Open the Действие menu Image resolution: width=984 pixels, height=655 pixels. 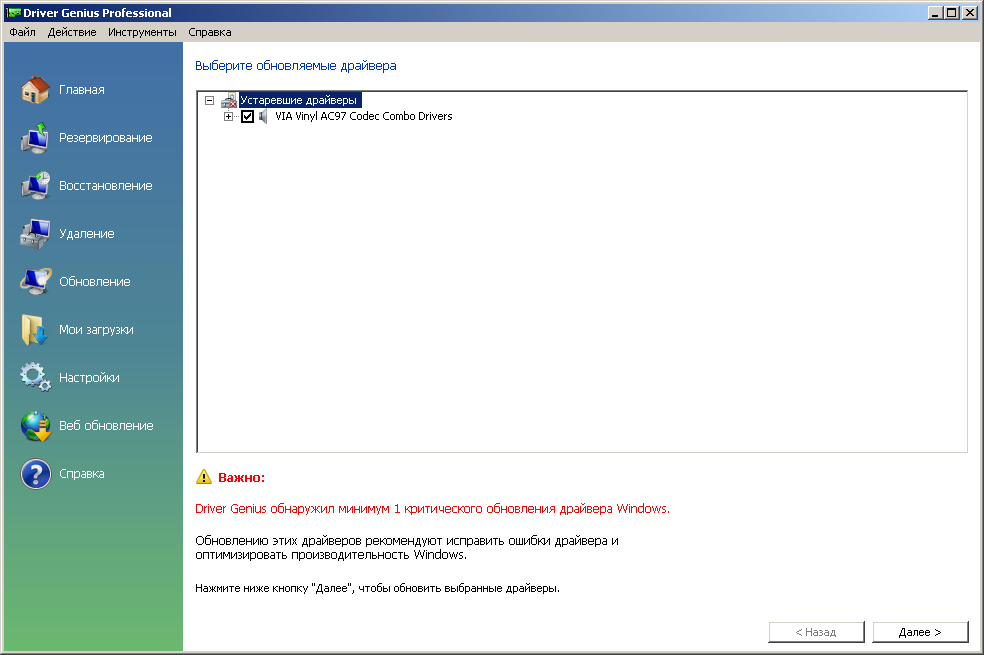click(72, 32)
